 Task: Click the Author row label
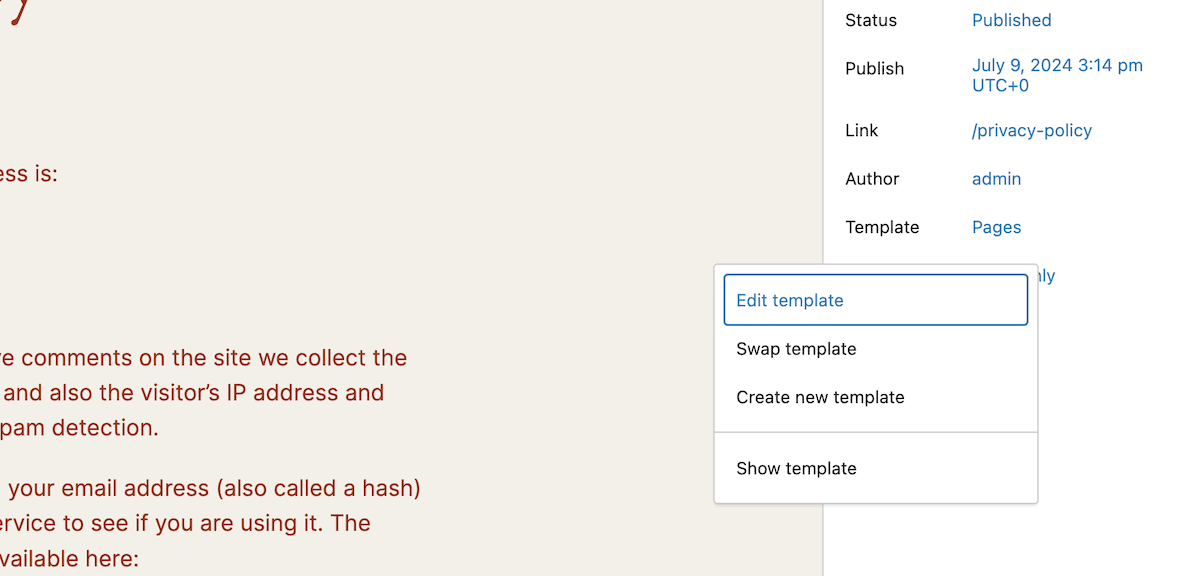click(x=871, y=178)
